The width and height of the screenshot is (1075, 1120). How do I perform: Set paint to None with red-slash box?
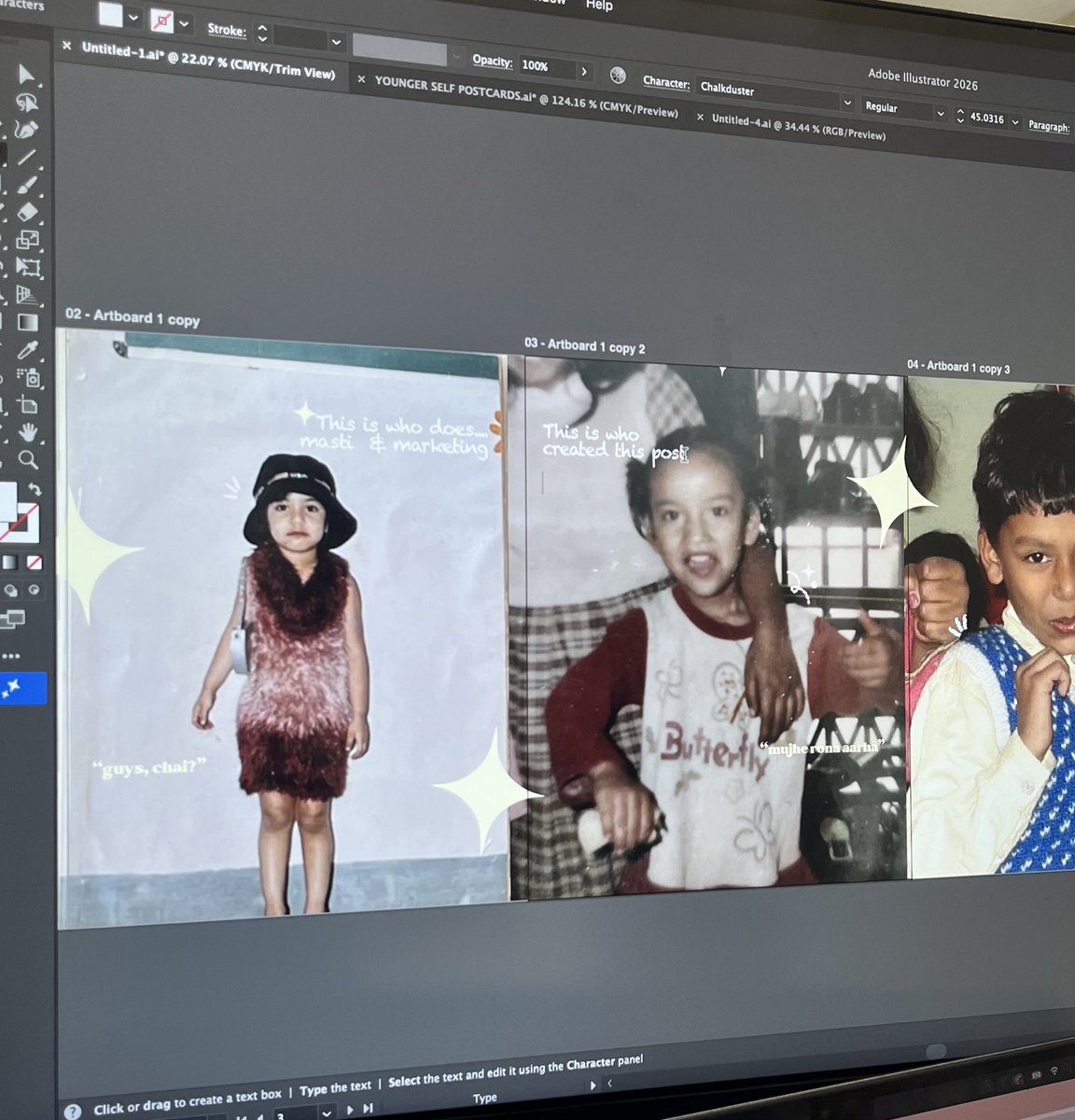(x=34, y=562)
